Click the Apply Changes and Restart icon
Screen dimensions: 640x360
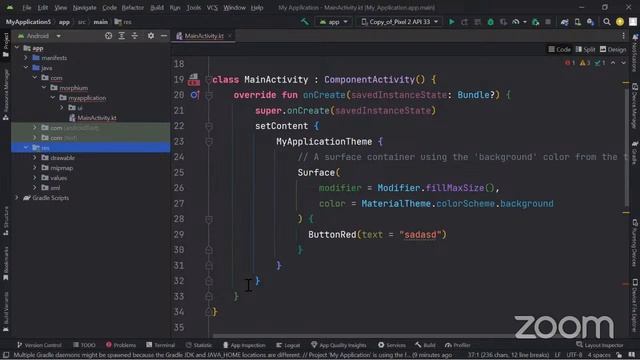tap(464, 22)
